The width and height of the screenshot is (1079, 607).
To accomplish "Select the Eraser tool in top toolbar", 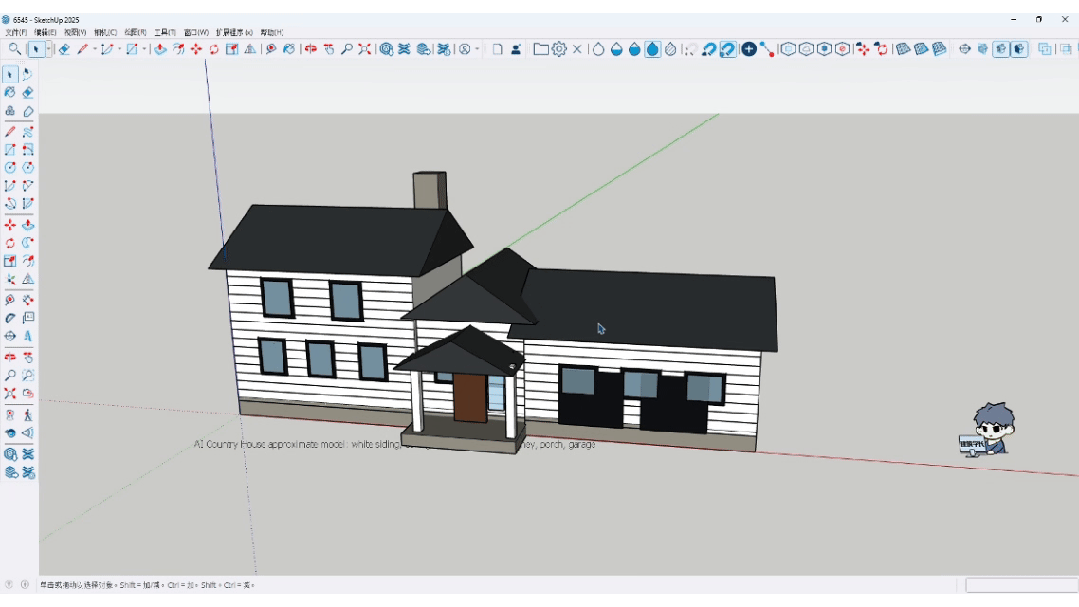I will [64, 50].
